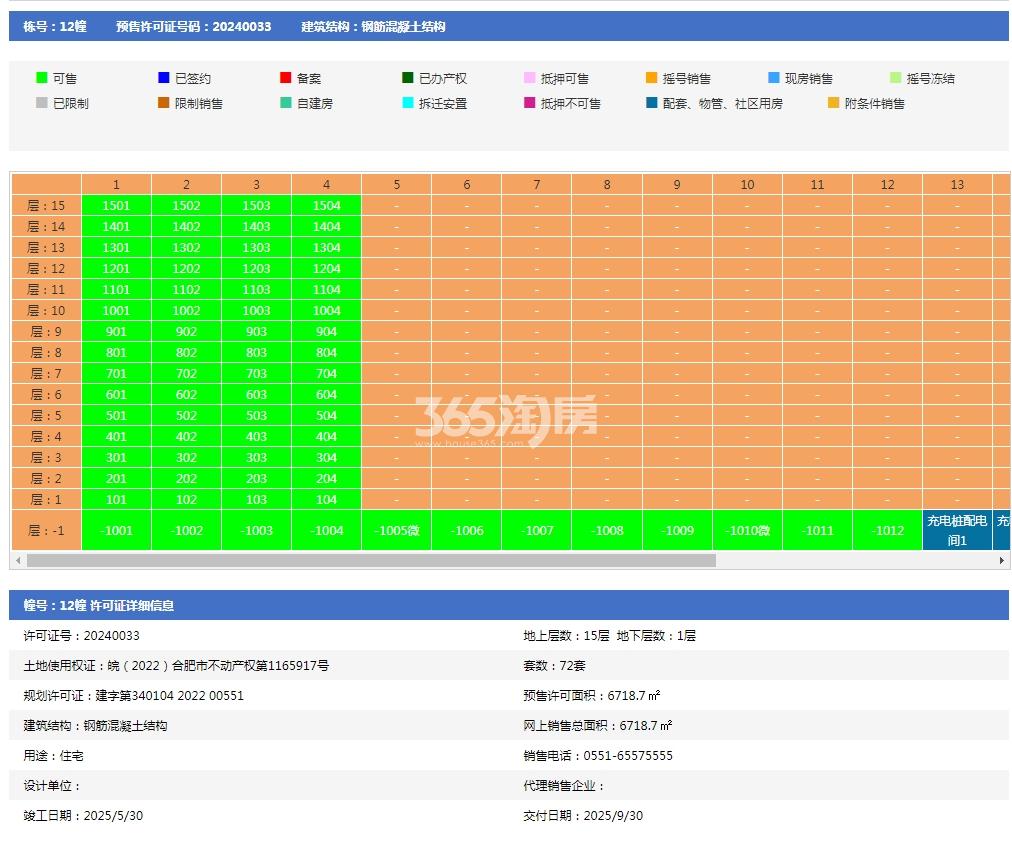
Task: Click column header 13
Action: pos(957,185)
